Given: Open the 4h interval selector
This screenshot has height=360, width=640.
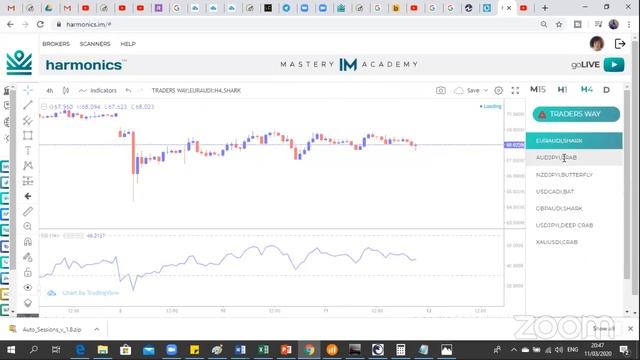Looking at the screenshot, I should pyautogui.click(x=50, y=91).
